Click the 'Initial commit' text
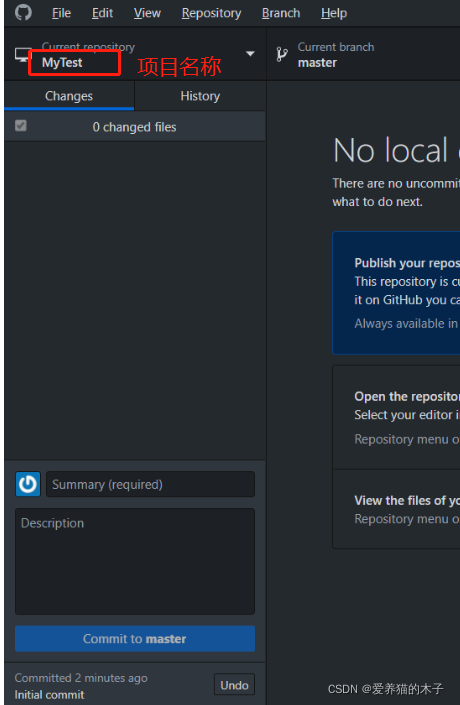The image size is (460, 705). tap(49, 695)
